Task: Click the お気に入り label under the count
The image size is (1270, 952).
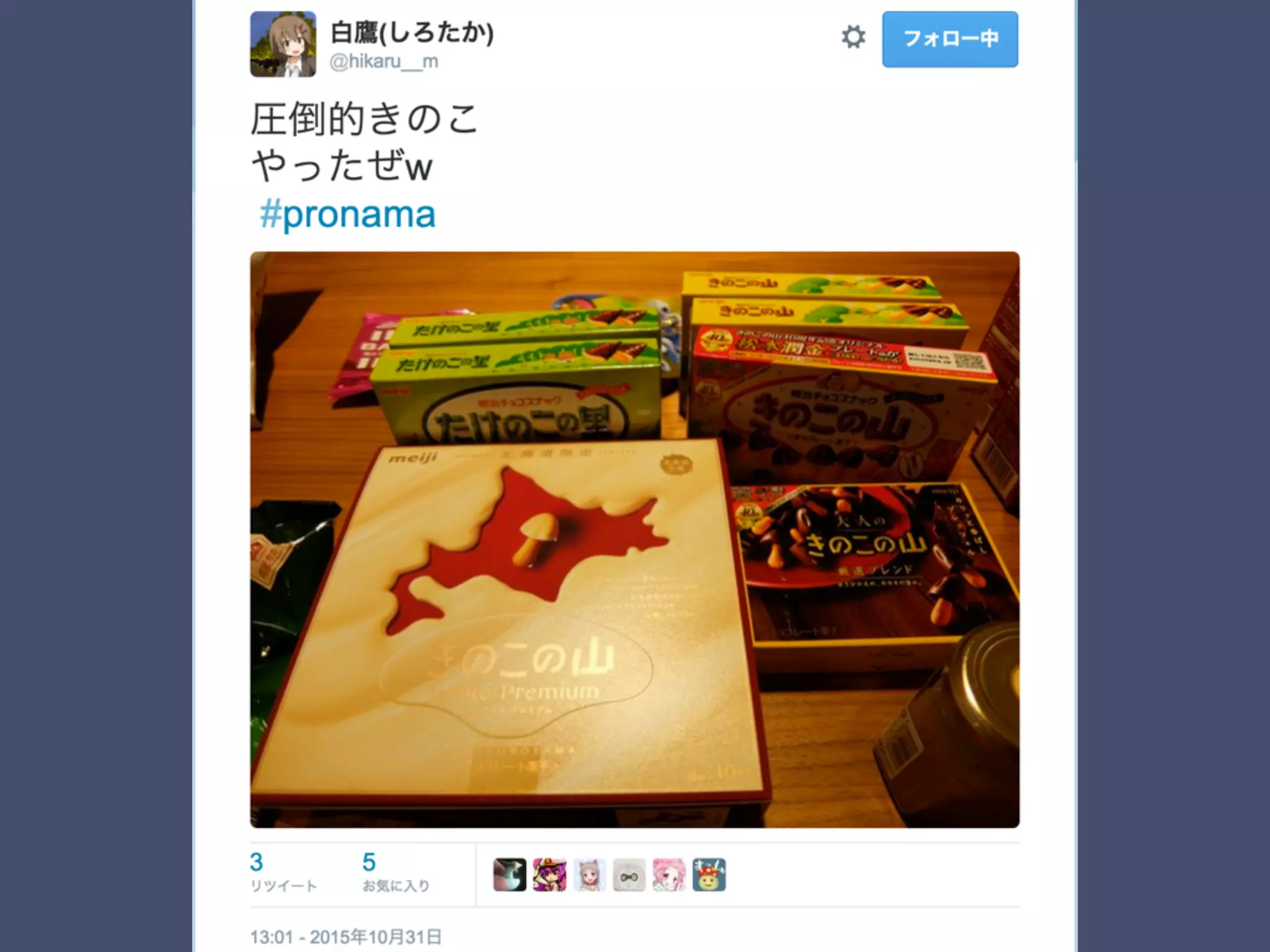Action: pyautogui.click(x=396, y=886)
